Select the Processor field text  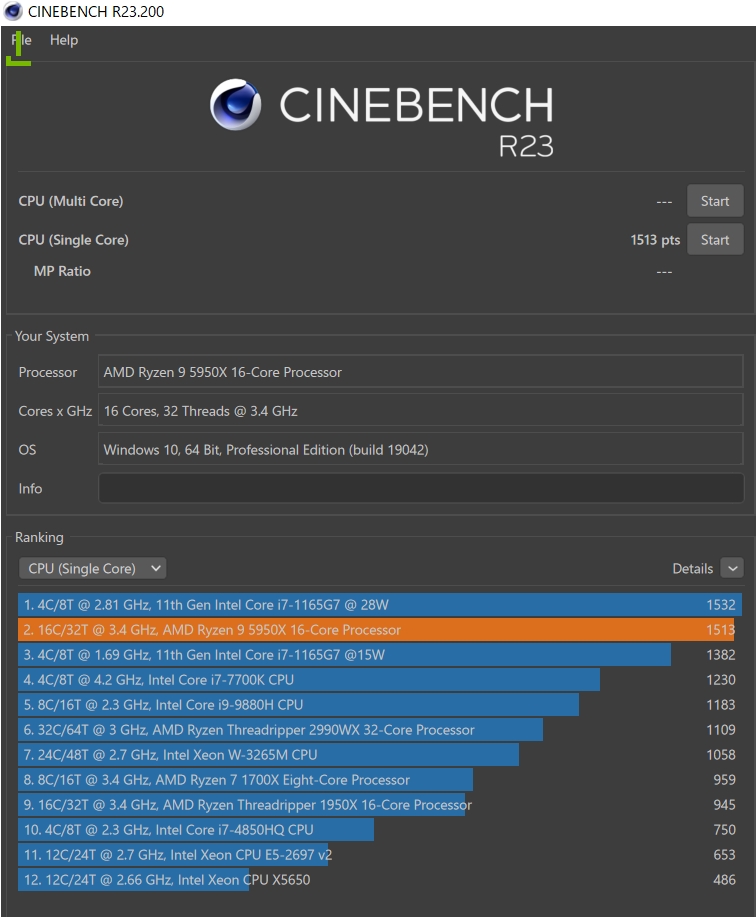click(420, 371)
